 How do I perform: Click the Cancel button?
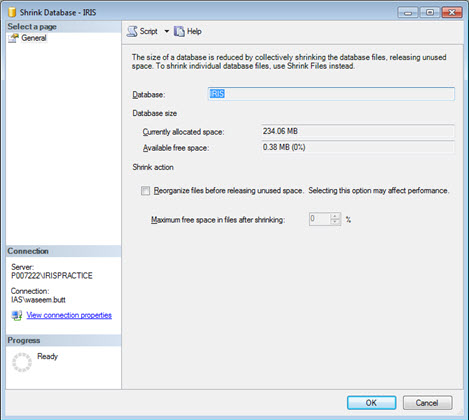click(x=427, y=403)
